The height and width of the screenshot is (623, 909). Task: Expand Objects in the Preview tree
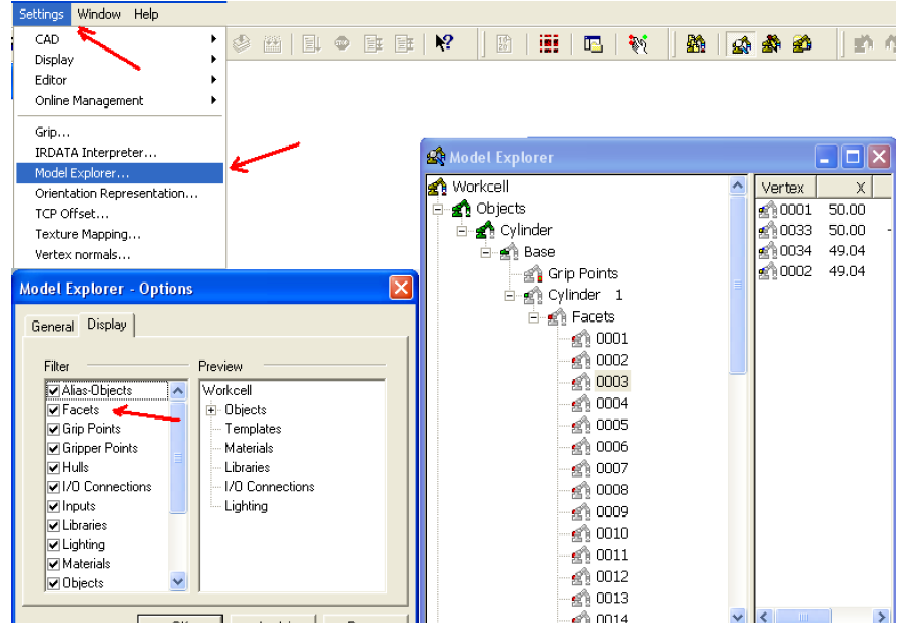pos(211,410)
